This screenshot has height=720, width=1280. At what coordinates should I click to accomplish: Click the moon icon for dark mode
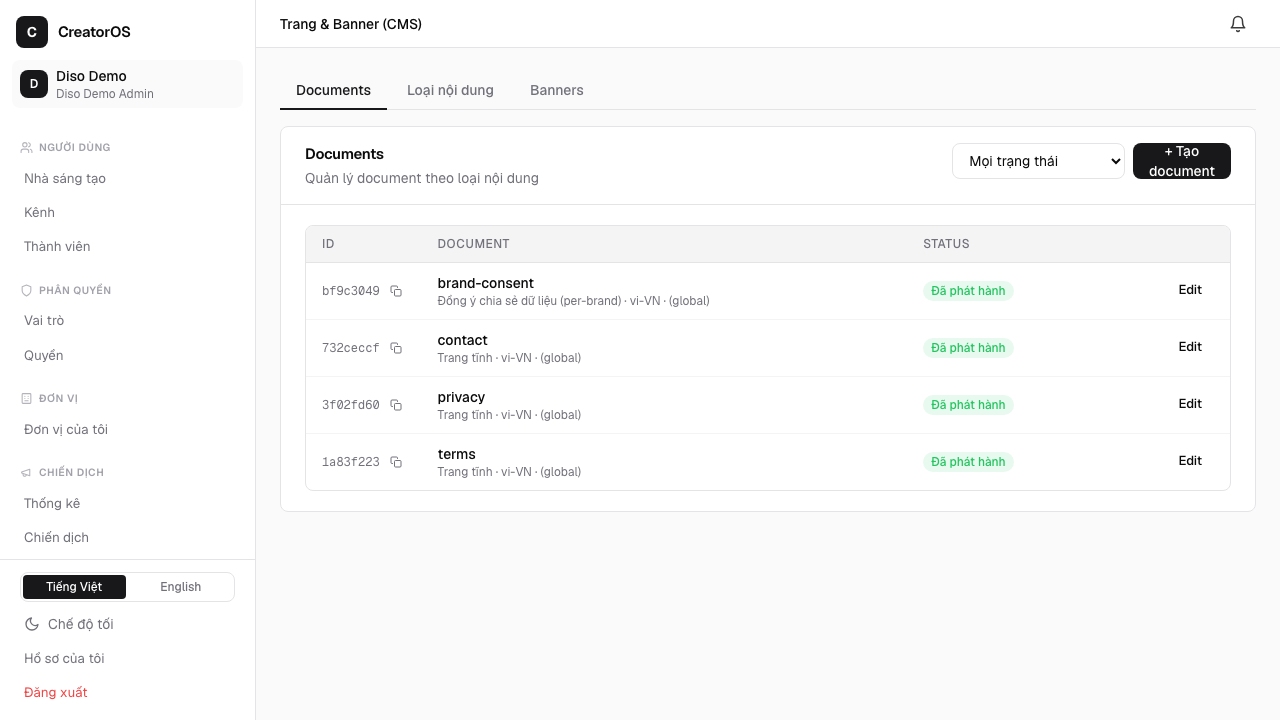pos(32,624)
